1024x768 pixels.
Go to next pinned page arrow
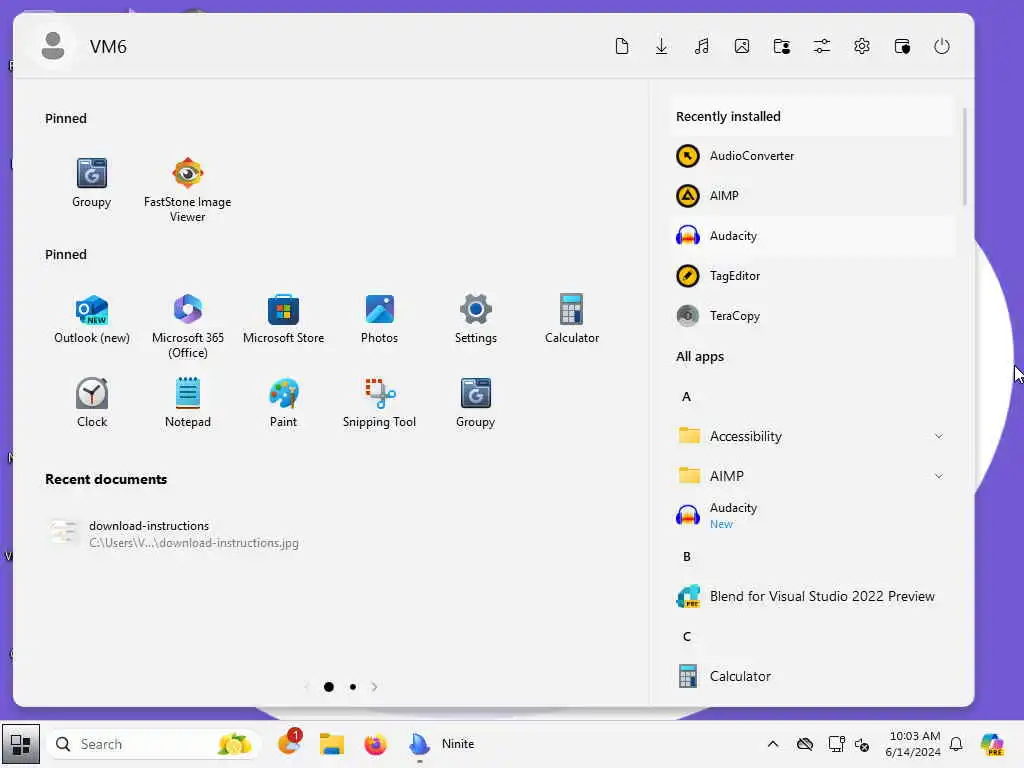pos(374,687)
